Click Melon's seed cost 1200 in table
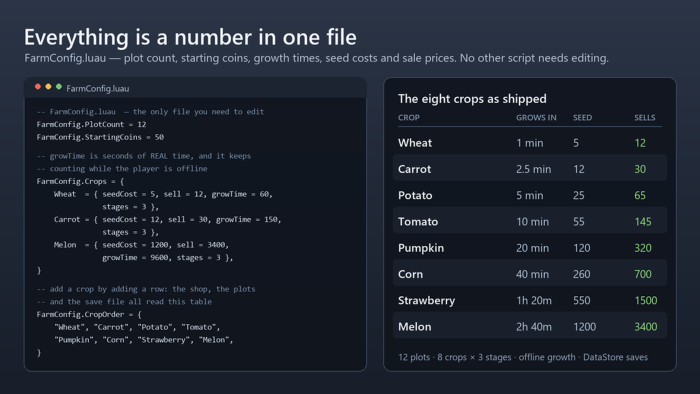This screenshot has width=700, height=394. pyautogui.click(x=584, y=327)
